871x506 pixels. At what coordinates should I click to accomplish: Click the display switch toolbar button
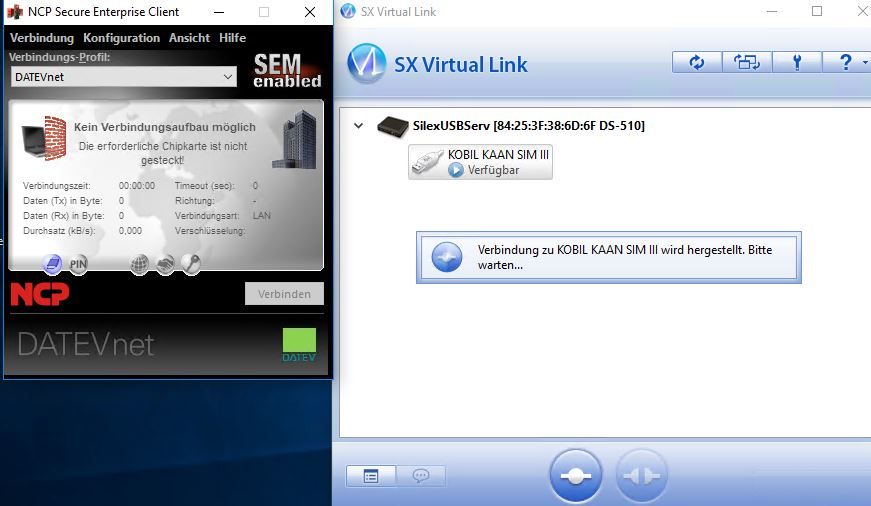[747, 62]
